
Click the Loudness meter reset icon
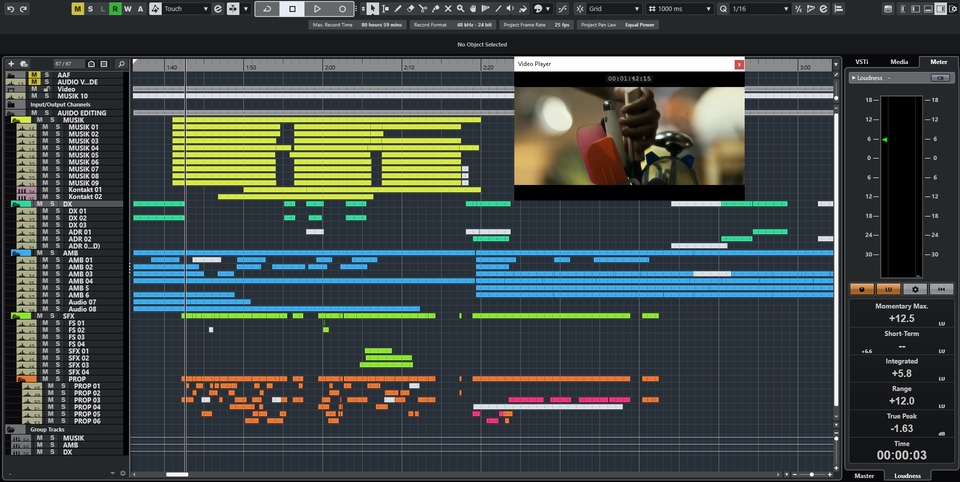pos(941,289)
